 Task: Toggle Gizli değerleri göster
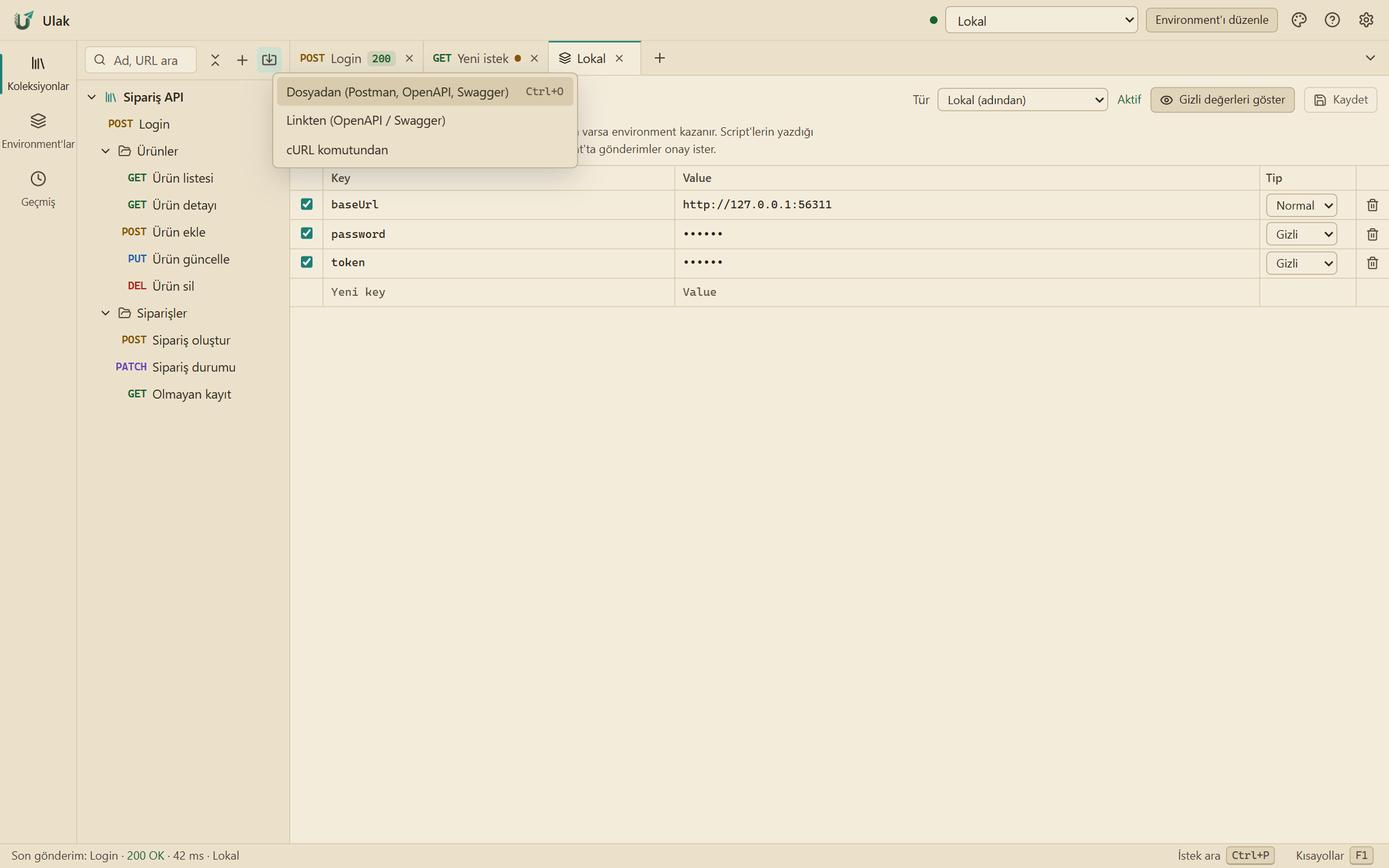[x=1222, y=100]
